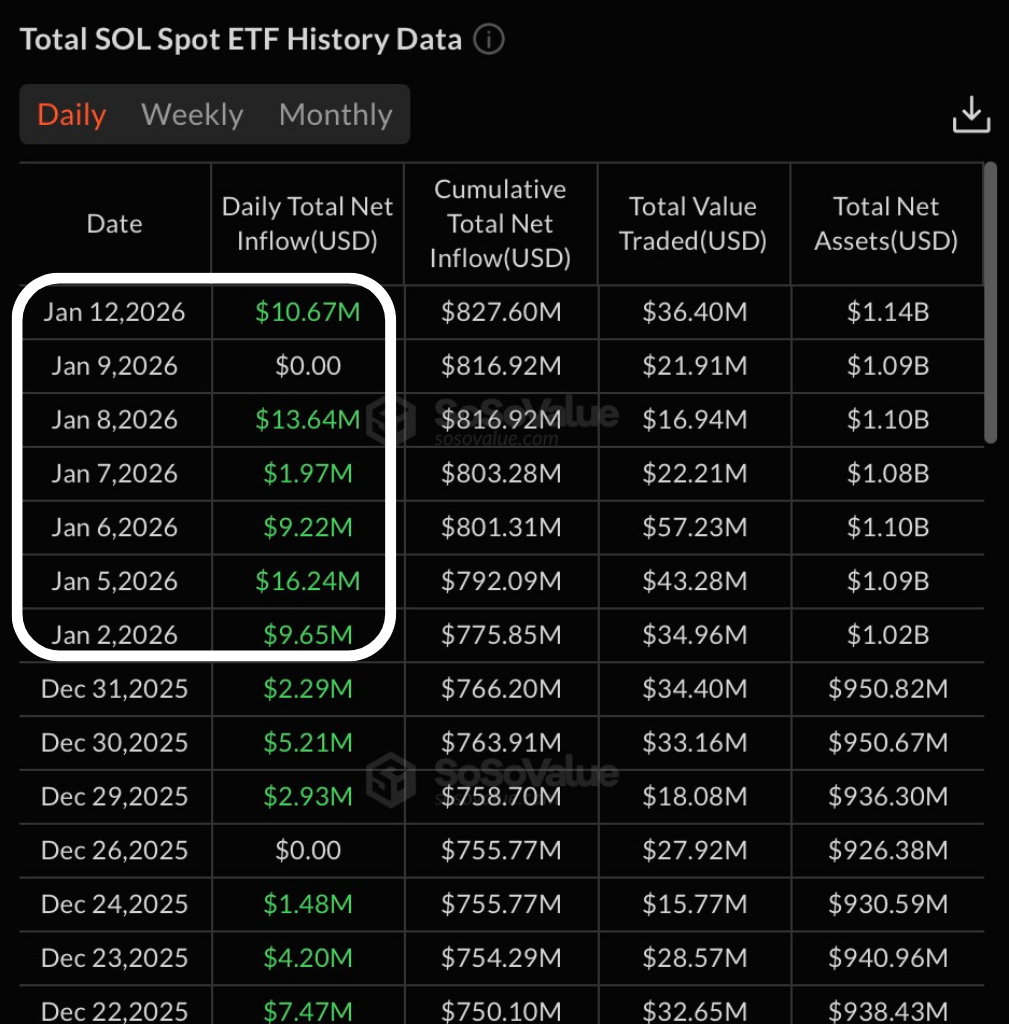Viewport: 1009px width, 1024px height.
Task: Click the info icon beside the title
Action: tap(489, 40)
